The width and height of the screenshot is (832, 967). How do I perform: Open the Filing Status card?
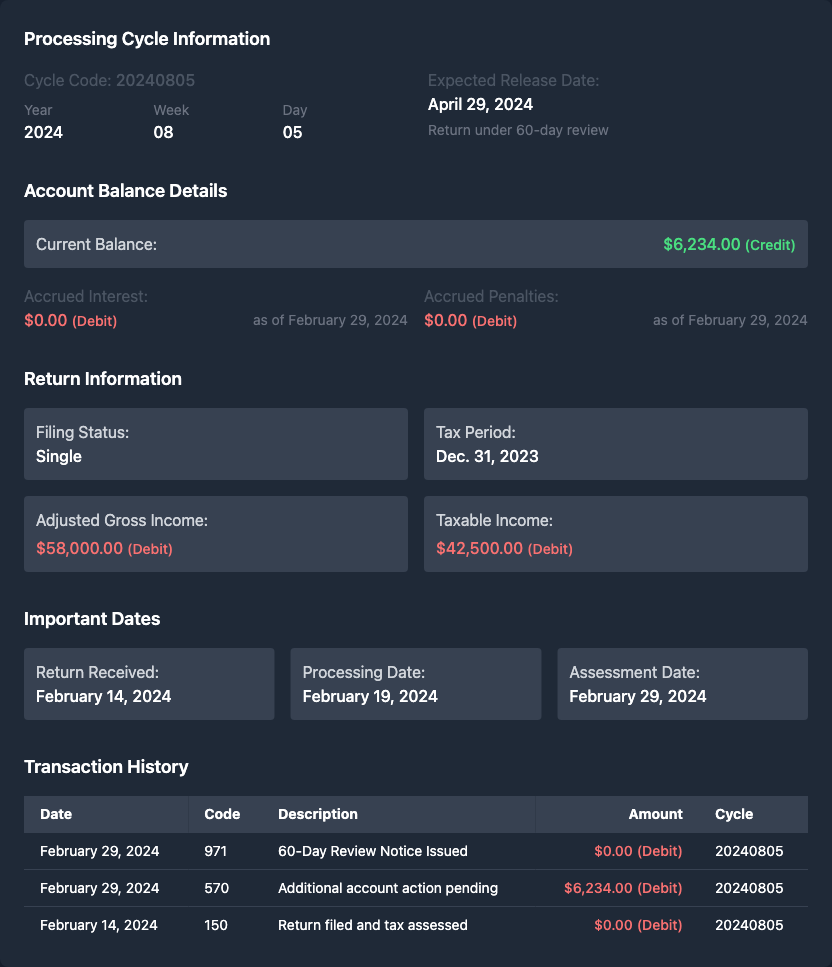click(216, 444)
